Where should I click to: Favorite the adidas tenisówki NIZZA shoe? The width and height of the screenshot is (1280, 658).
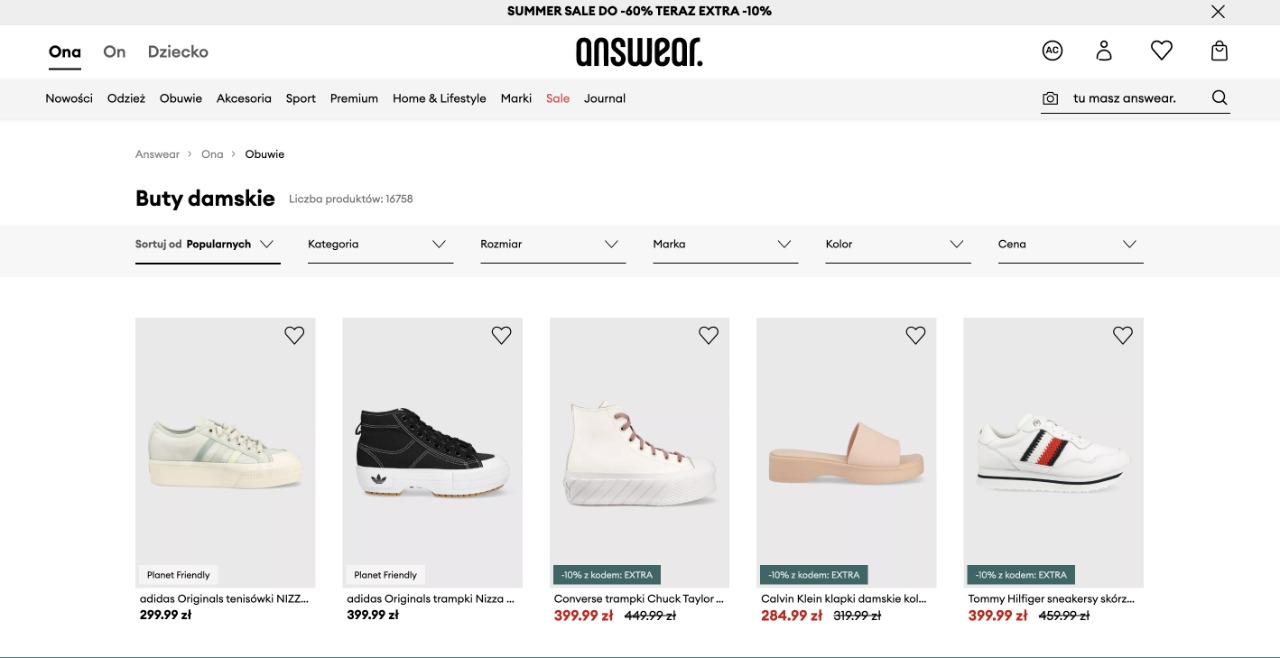294,336
